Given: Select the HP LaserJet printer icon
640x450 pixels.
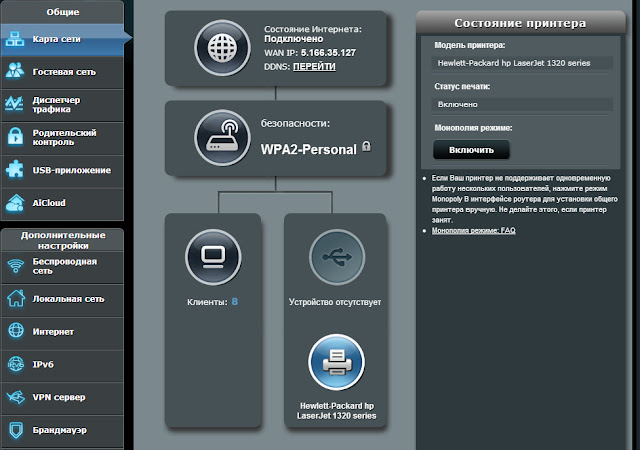Looking at the screenshot, I should pyautogui.click(x=336, y=362).
